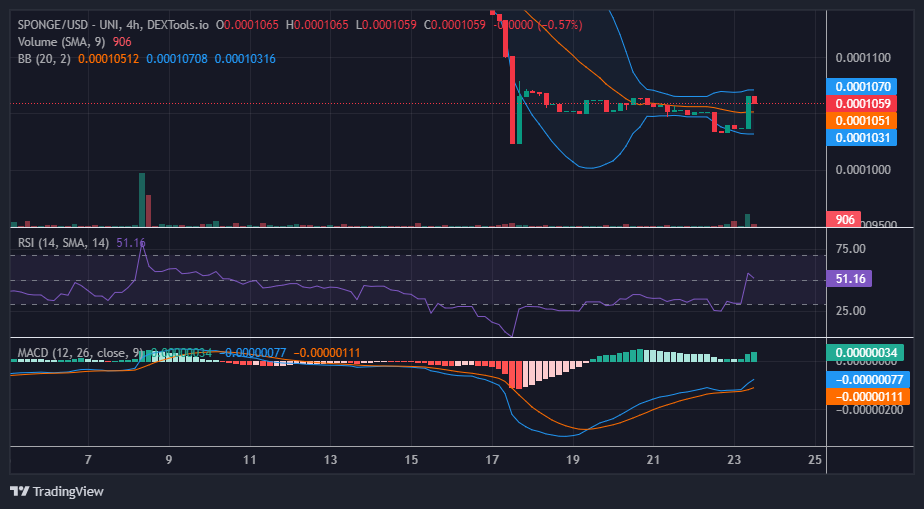The image size is (924, 509).
Task: Click date 23 on the time axis
Action: 734,460
